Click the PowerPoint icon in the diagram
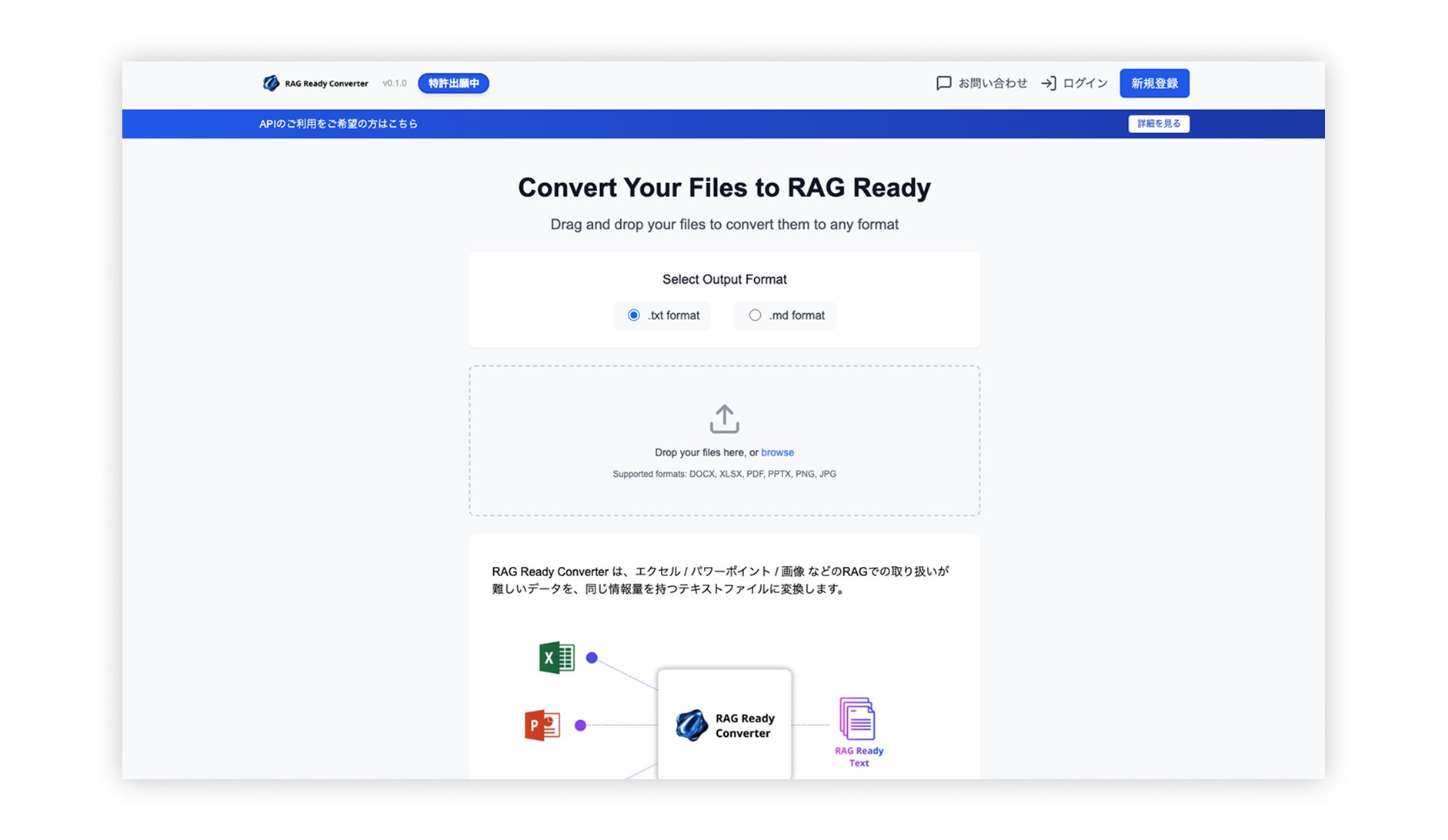 542,725
